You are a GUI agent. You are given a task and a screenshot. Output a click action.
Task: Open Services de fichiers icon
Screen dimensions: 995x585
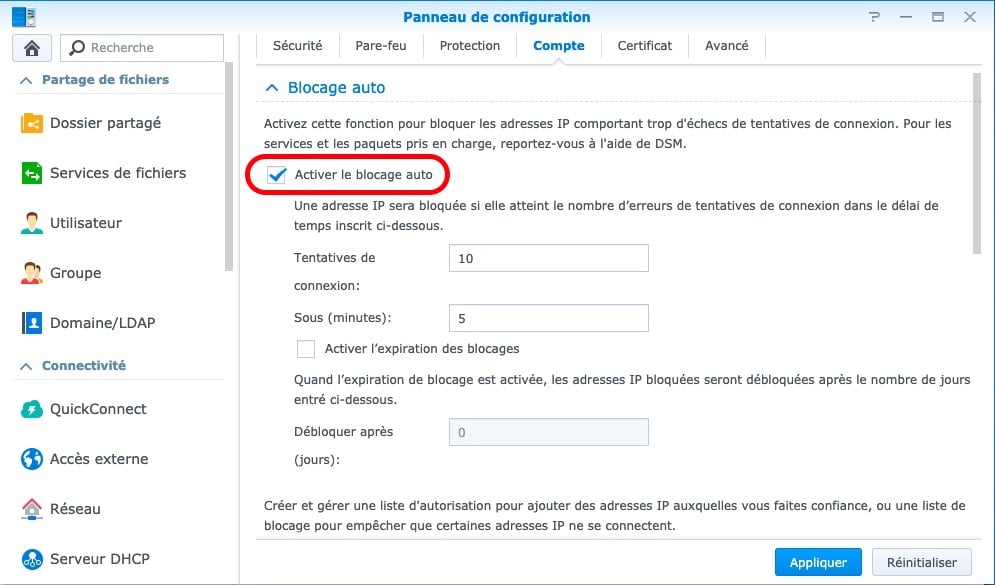pos(32,173)
